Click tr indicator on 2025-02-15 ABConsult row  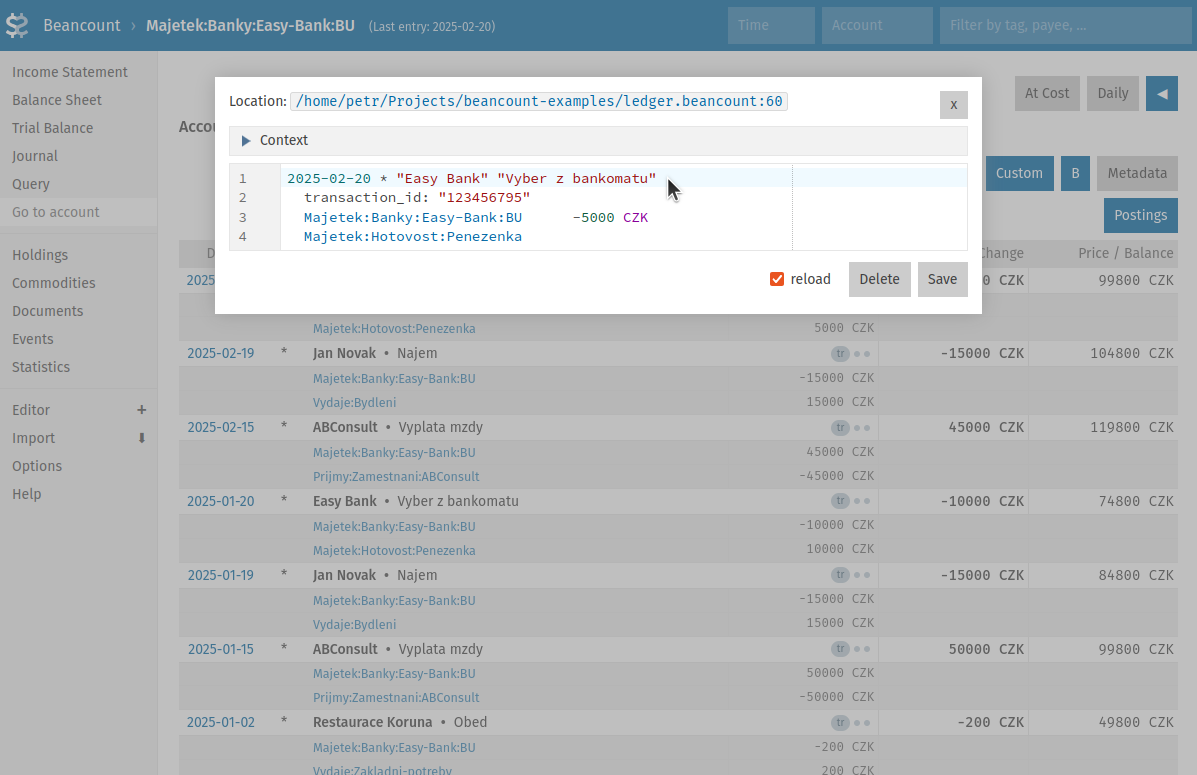pos(840,428)
